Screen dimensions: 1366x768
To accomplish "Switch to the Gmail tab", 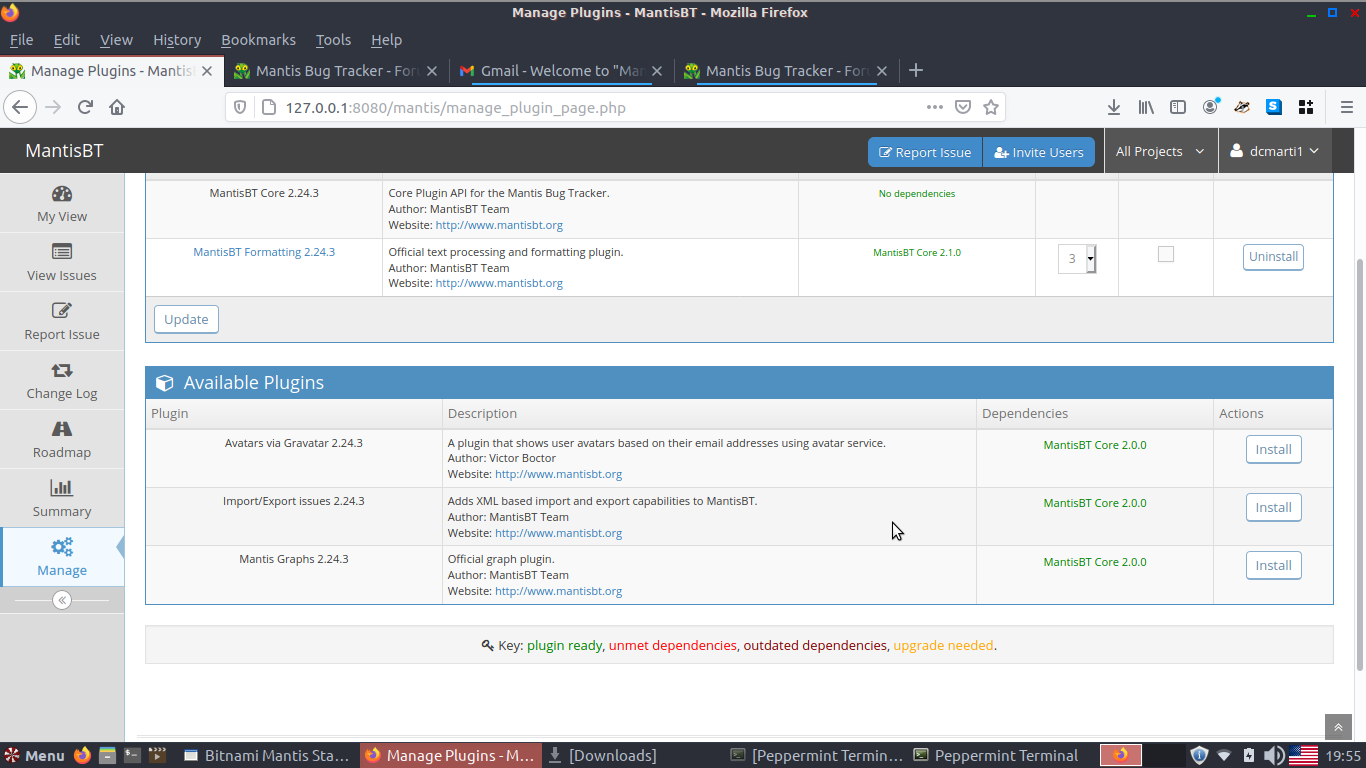I will click(x=560, y=71).
